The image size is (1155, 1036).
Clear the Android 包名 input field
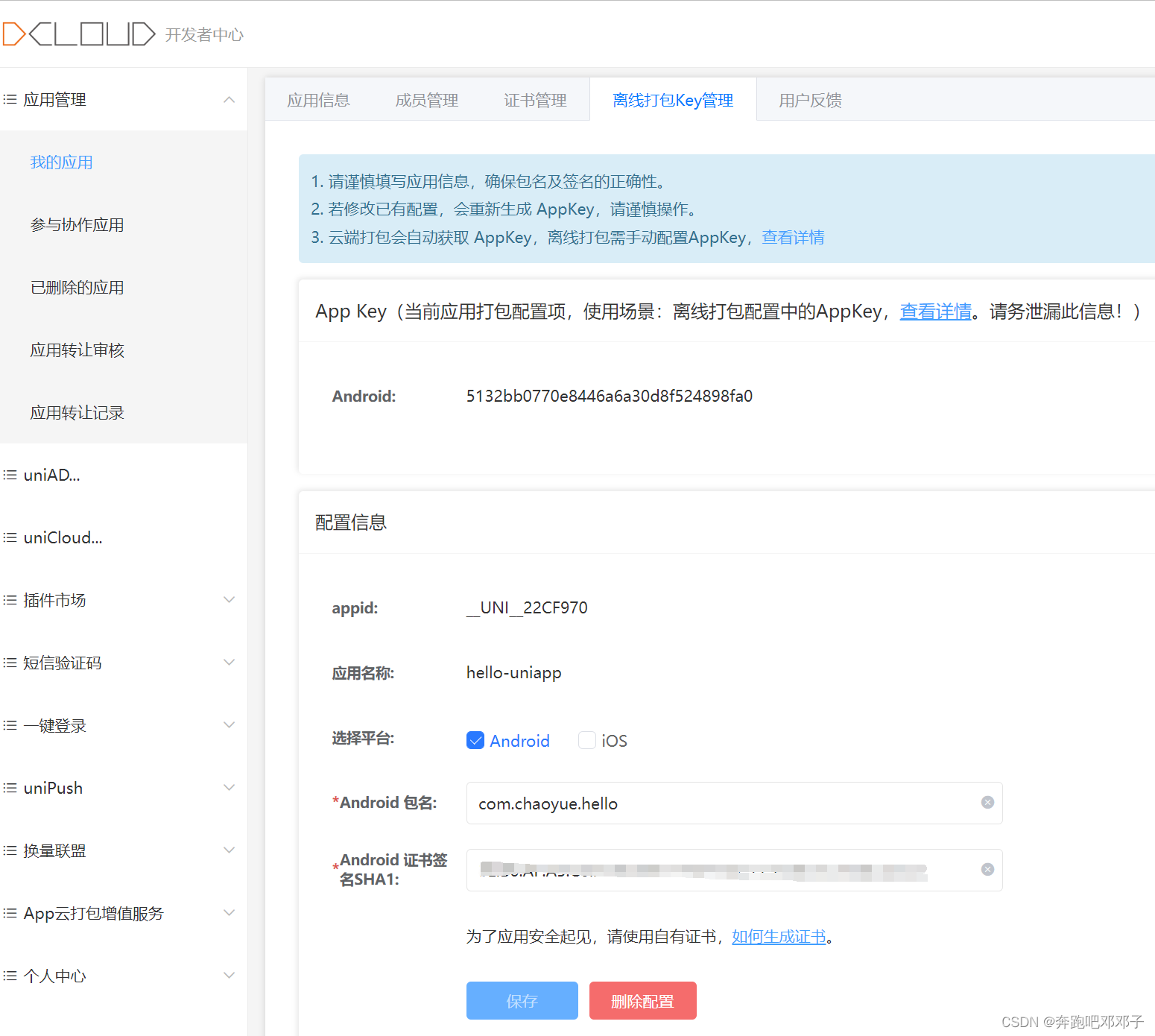coord(987,802)
